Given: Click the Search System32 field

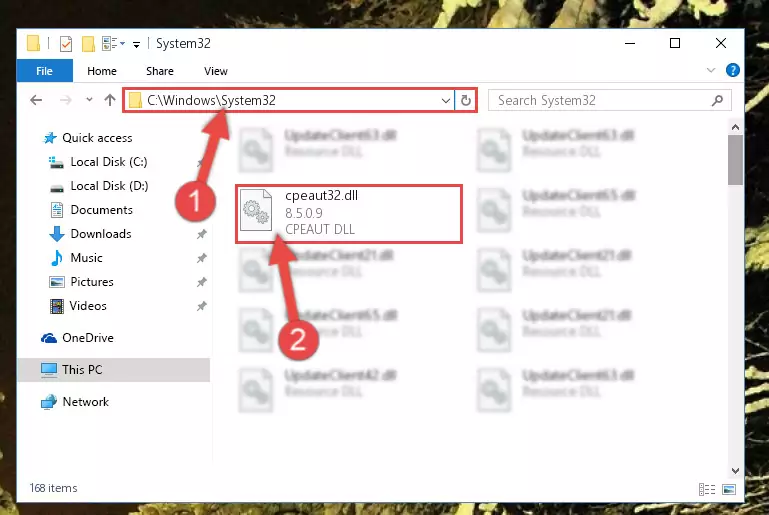Looking at the screenshot, I should point(610,101).
